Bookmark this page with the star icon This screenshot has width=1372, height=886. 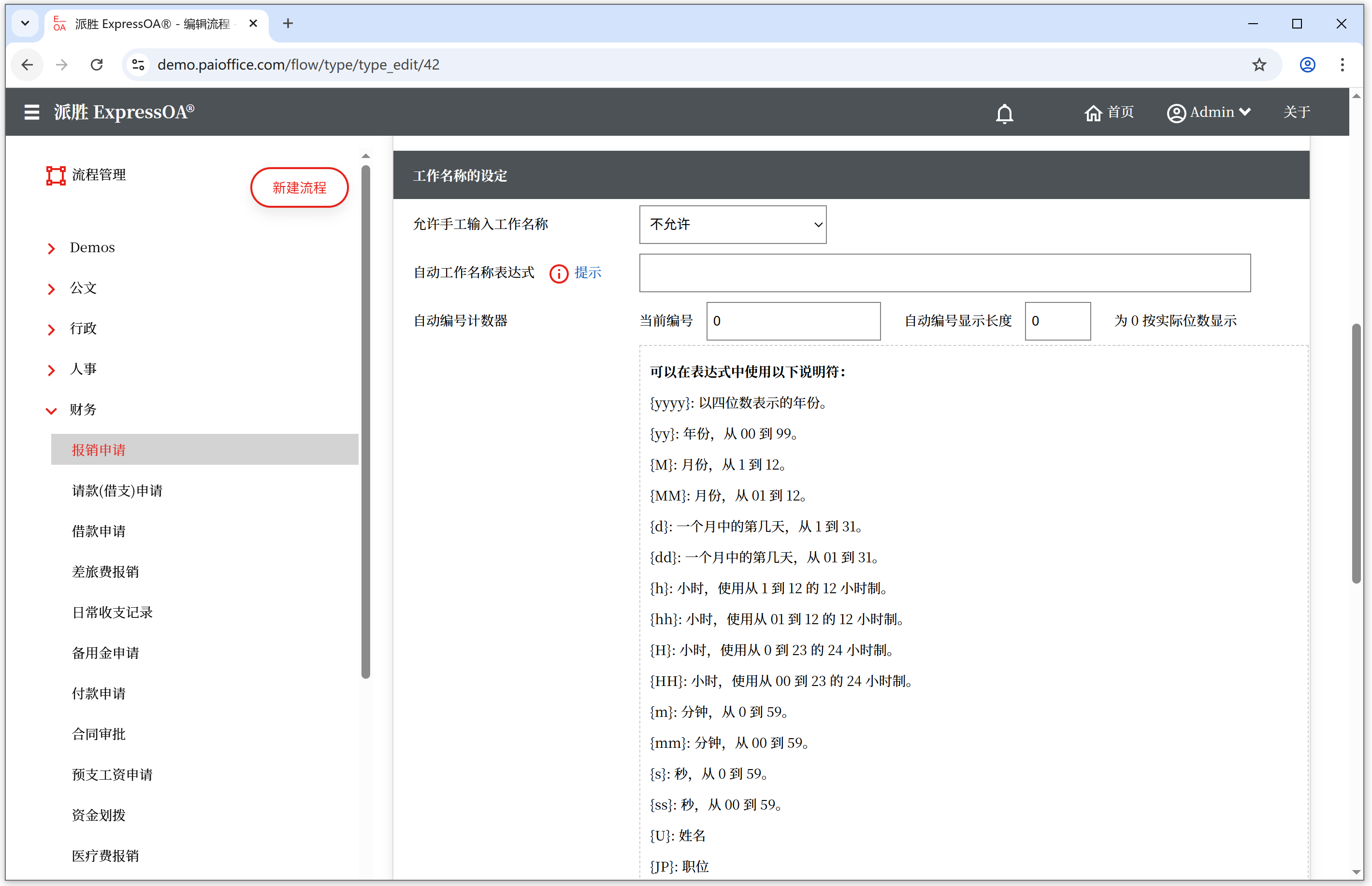click(1258, 64)
